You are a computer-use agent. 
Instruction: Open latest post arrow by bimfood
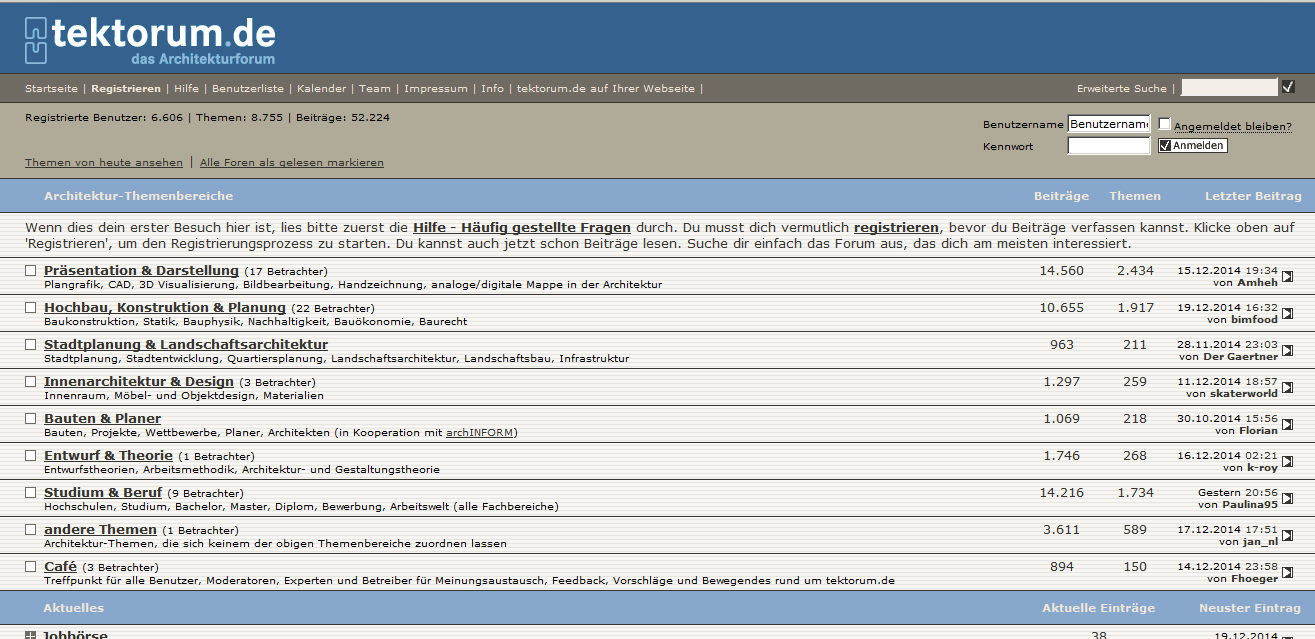coord(1287,314)
